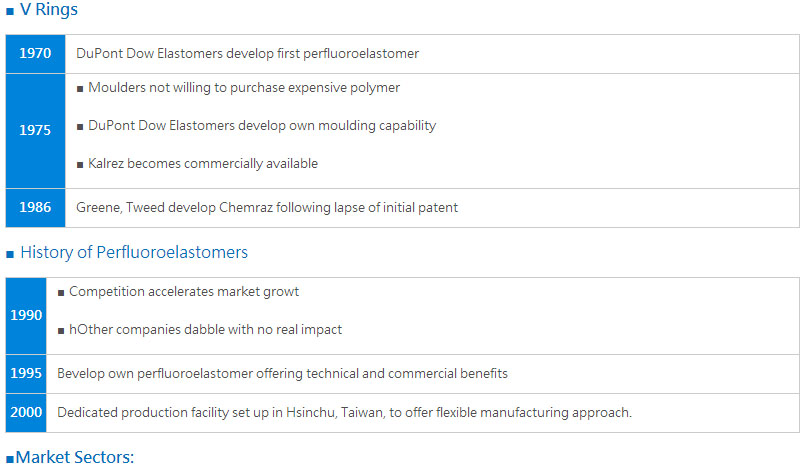Click the 1995 year cell
The height and width of the screenshot is (472, 806).
point(26,374)
